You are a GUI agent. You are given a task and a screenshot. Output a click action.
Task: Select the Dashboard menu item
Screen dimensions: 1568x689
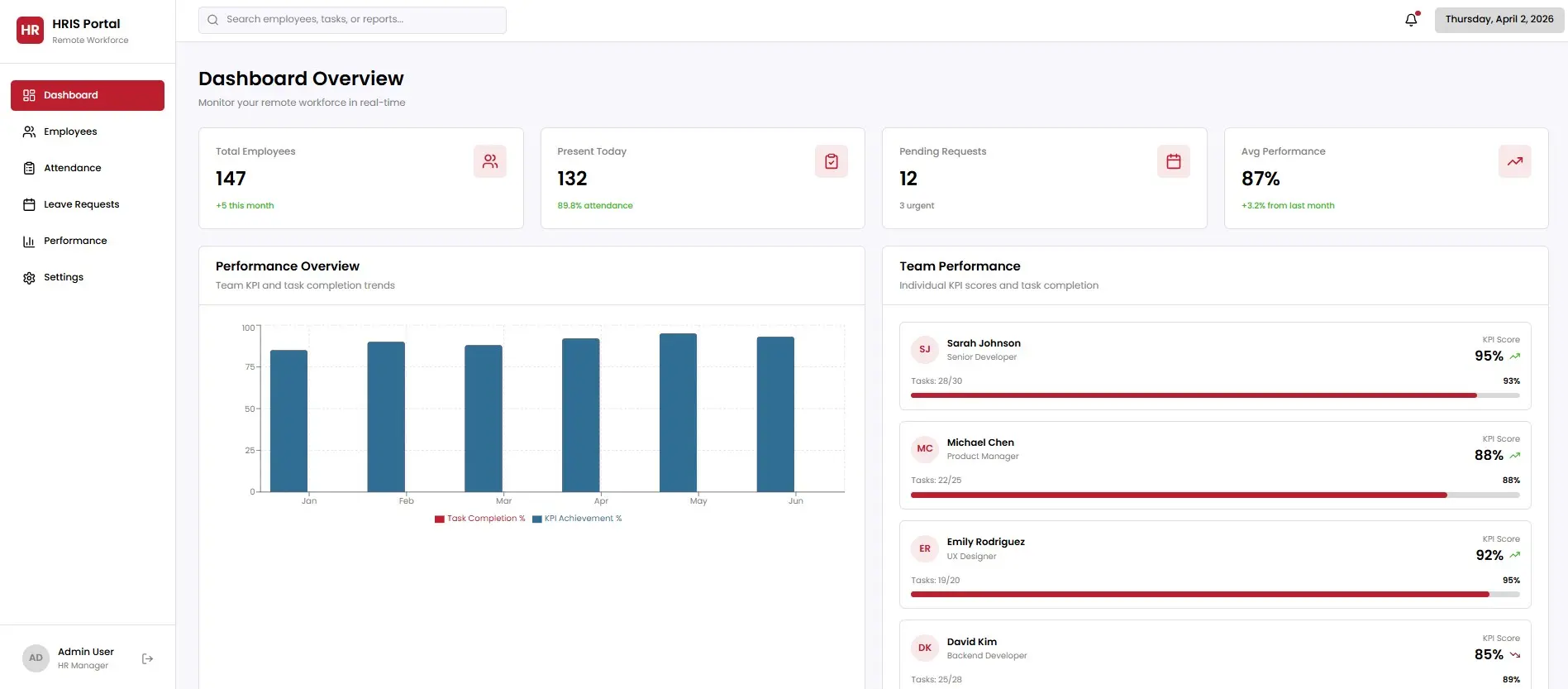87,95
